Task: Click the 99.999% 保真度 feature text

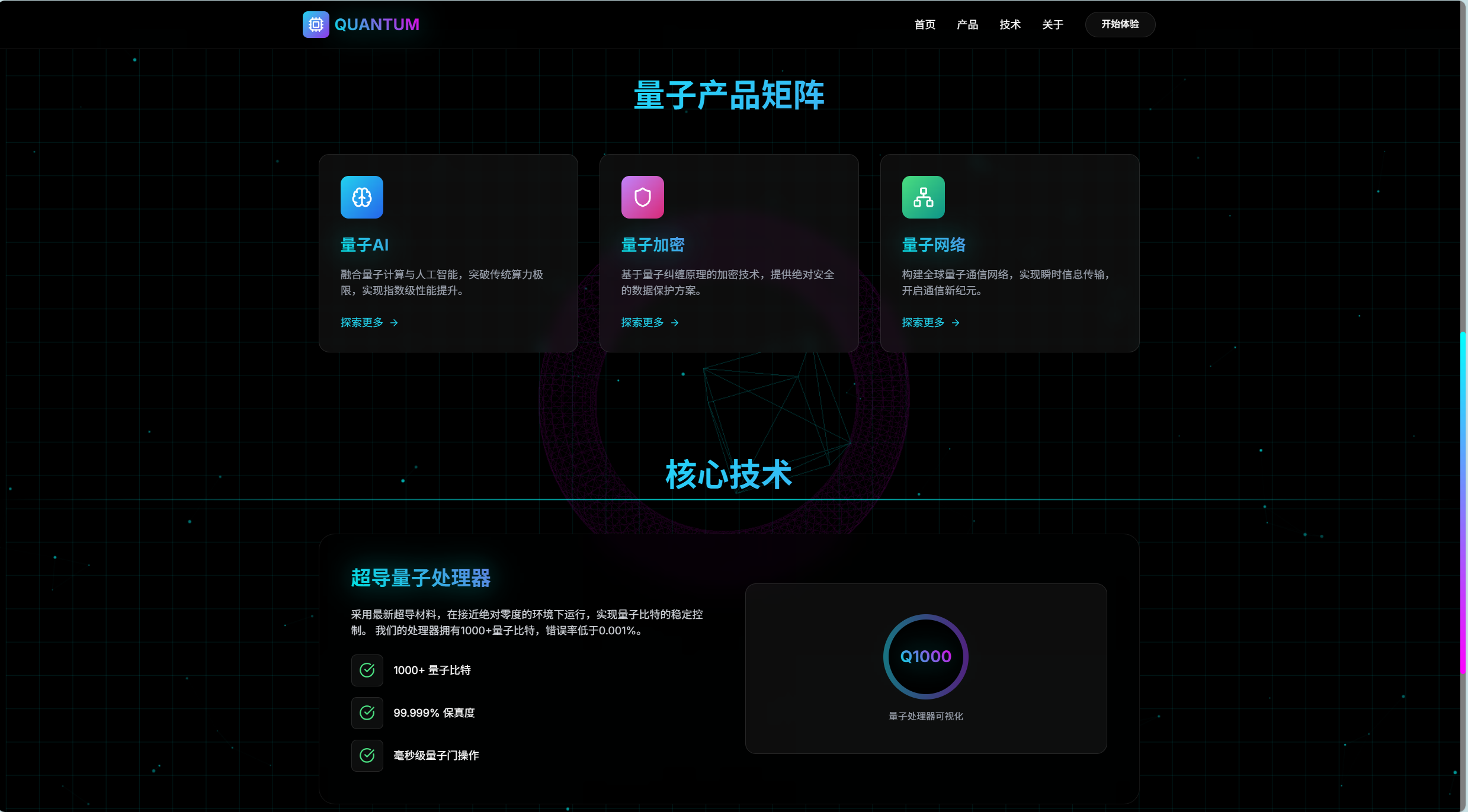Action: pos(434,713)
